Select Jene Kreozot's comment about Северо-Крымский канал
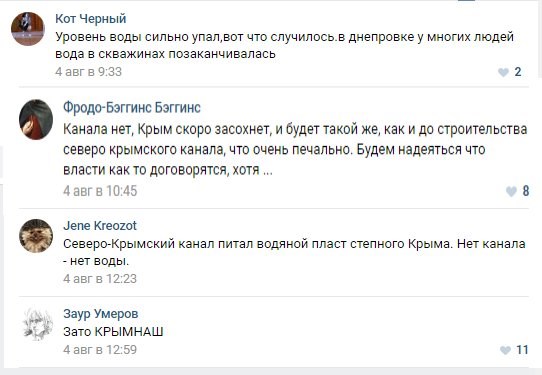Screen dimensions: 542x375 [x=294, y=252]
